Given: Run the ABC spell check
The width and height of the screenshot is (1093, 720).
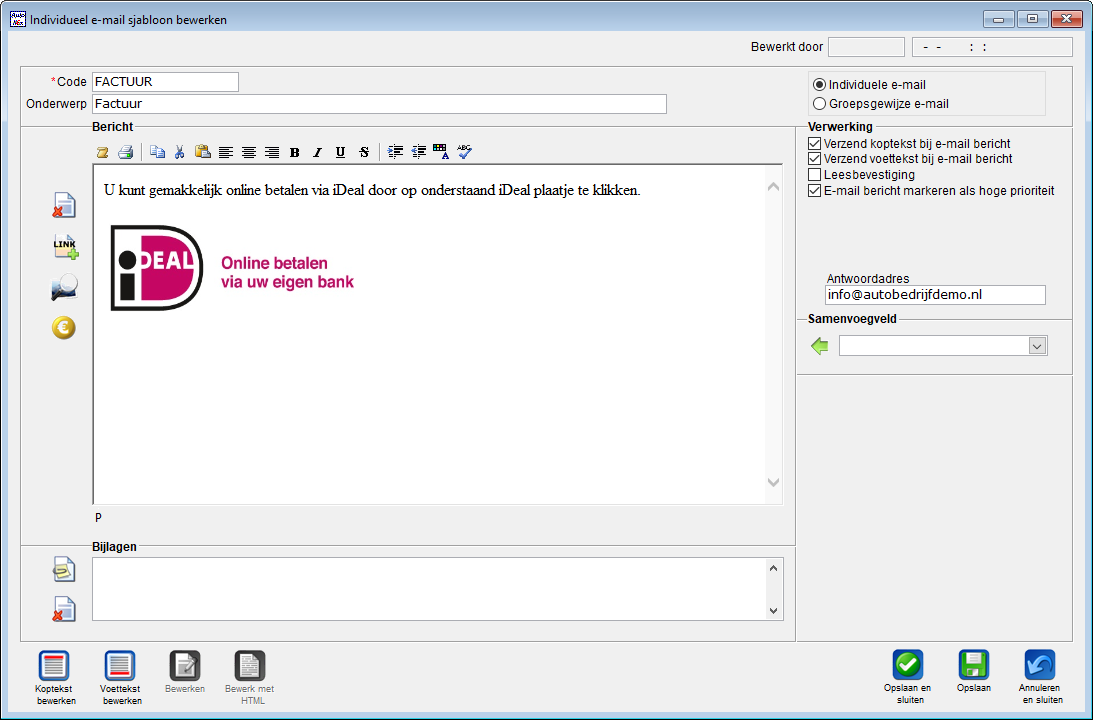Looking at the screenshot, I should (464, 152).
